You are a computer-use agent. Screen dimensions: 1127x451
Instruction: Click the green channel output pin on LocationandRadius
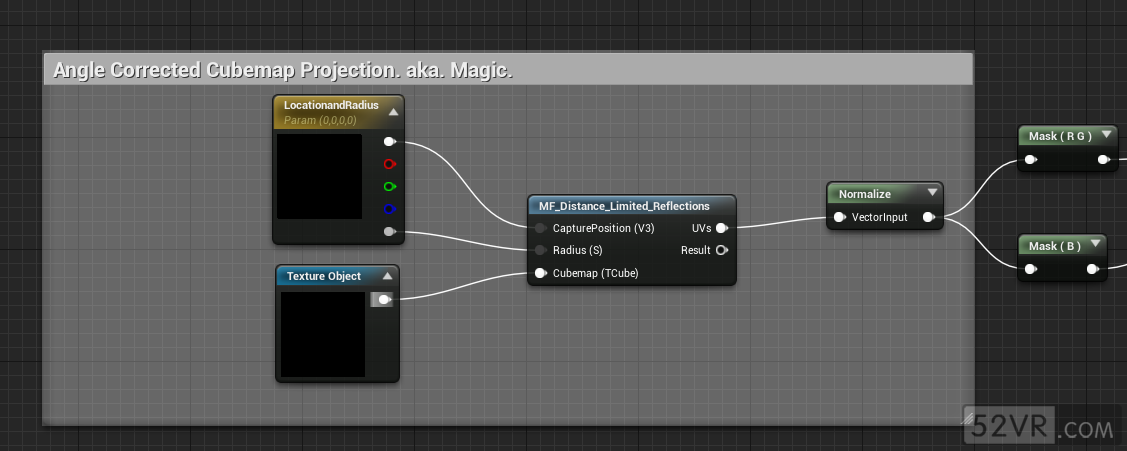click(x=389, y=186)
